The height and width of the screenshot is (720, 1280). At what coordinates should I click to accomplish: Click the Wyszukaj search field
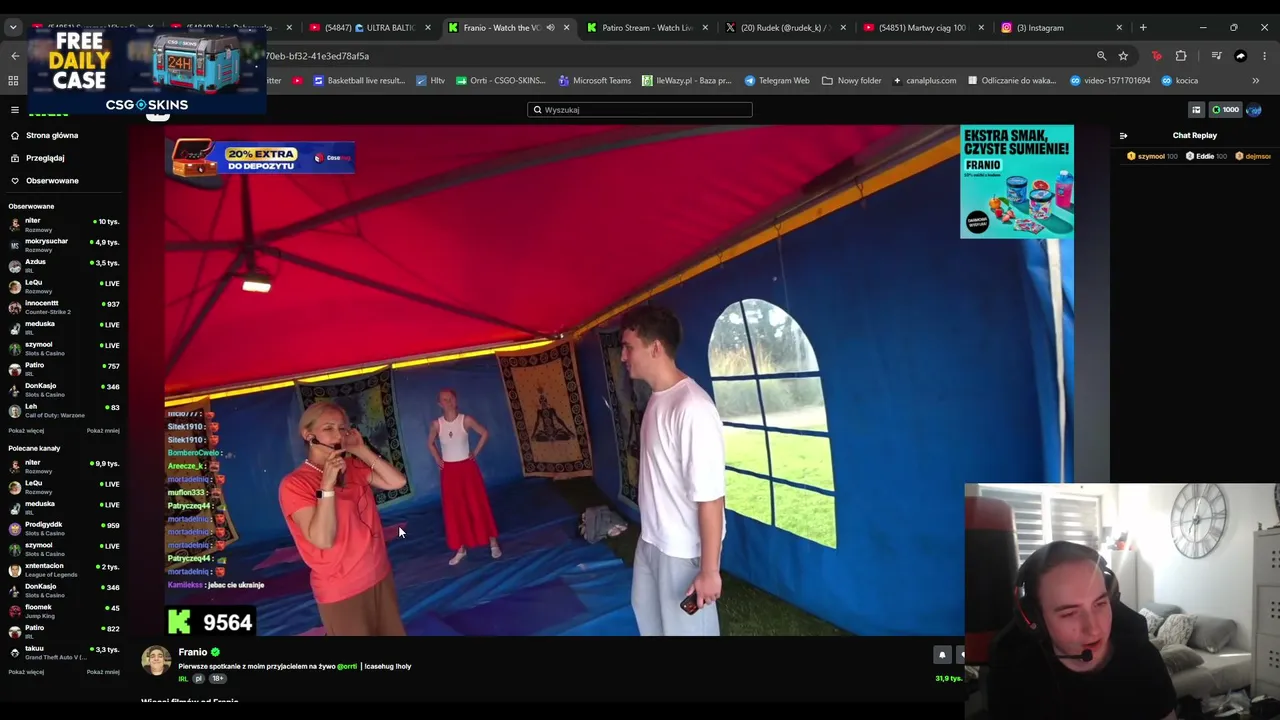(x=640, y=110)
